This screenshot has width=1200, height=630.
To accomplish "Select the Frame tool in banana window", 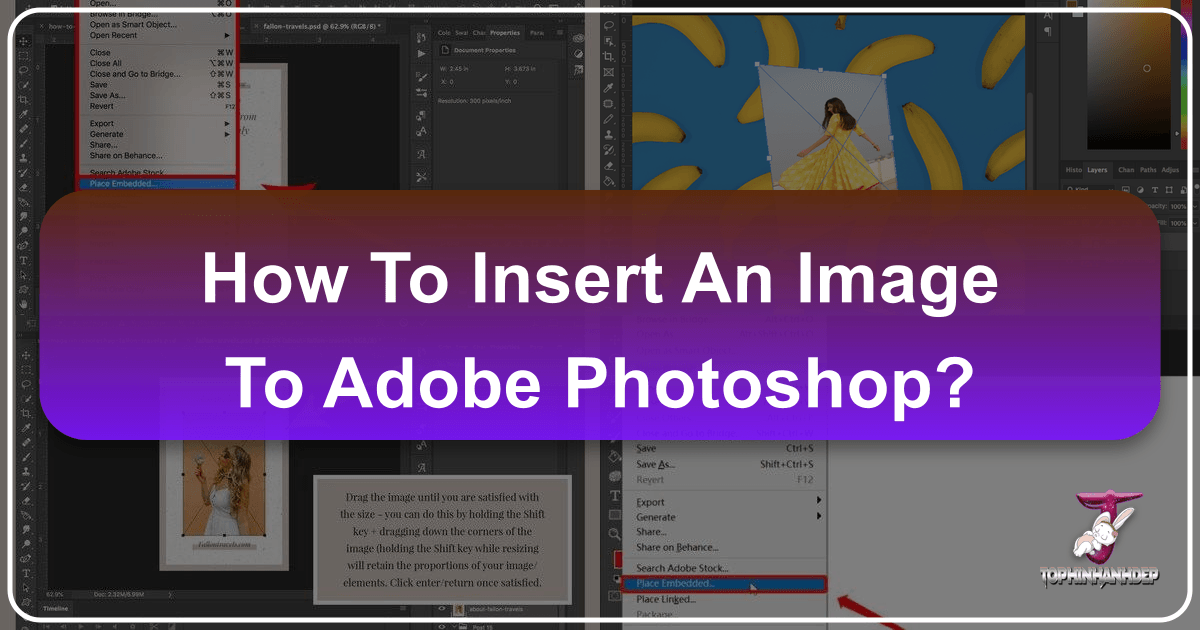I will pyautogui.click(x=610, y=73).
